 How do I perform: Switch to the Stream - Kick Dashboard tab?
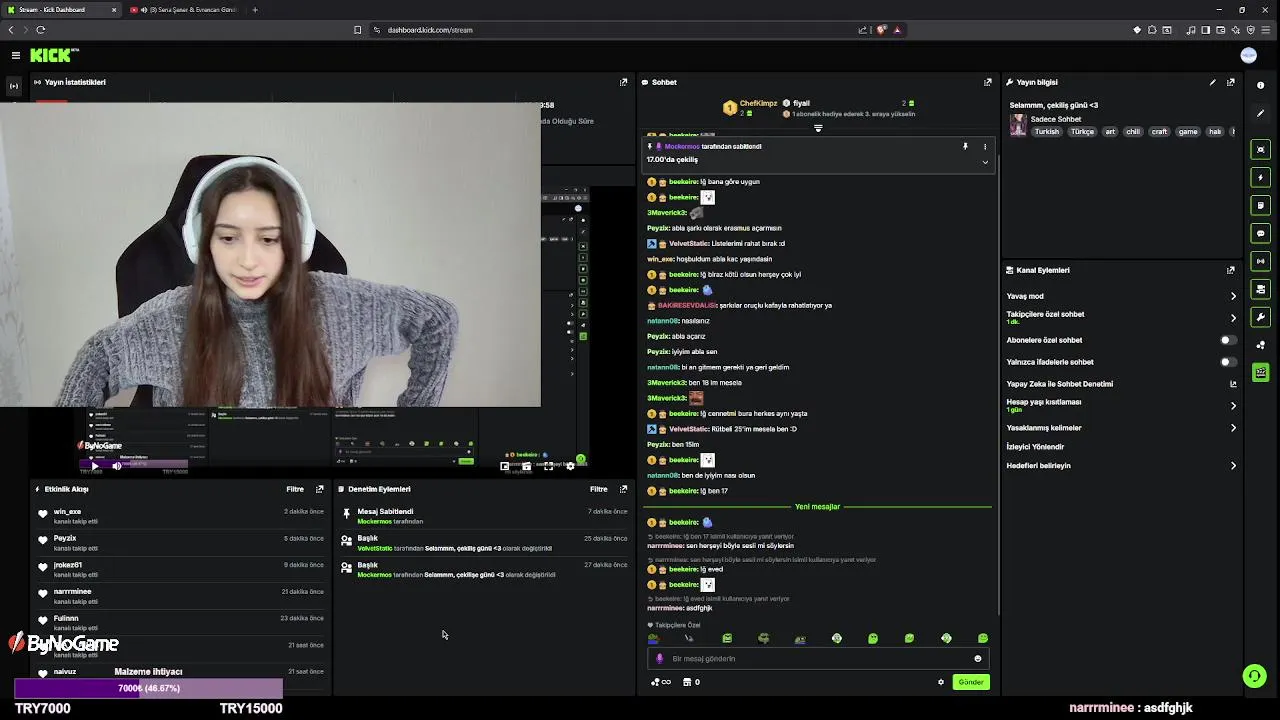coord(62,10)
